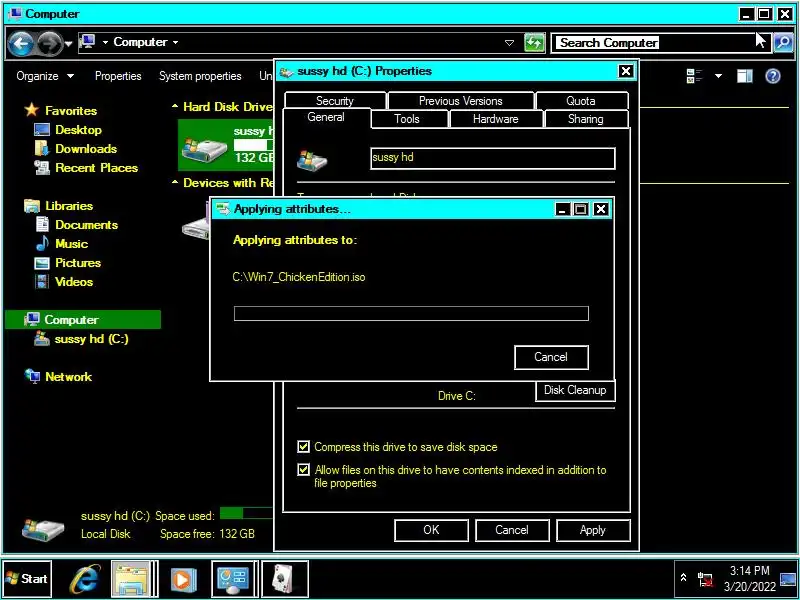Image resolution: width=800 pixels, height=600 pixels.
Task: Click Properties in the toolbar
Action: (118, 76)
